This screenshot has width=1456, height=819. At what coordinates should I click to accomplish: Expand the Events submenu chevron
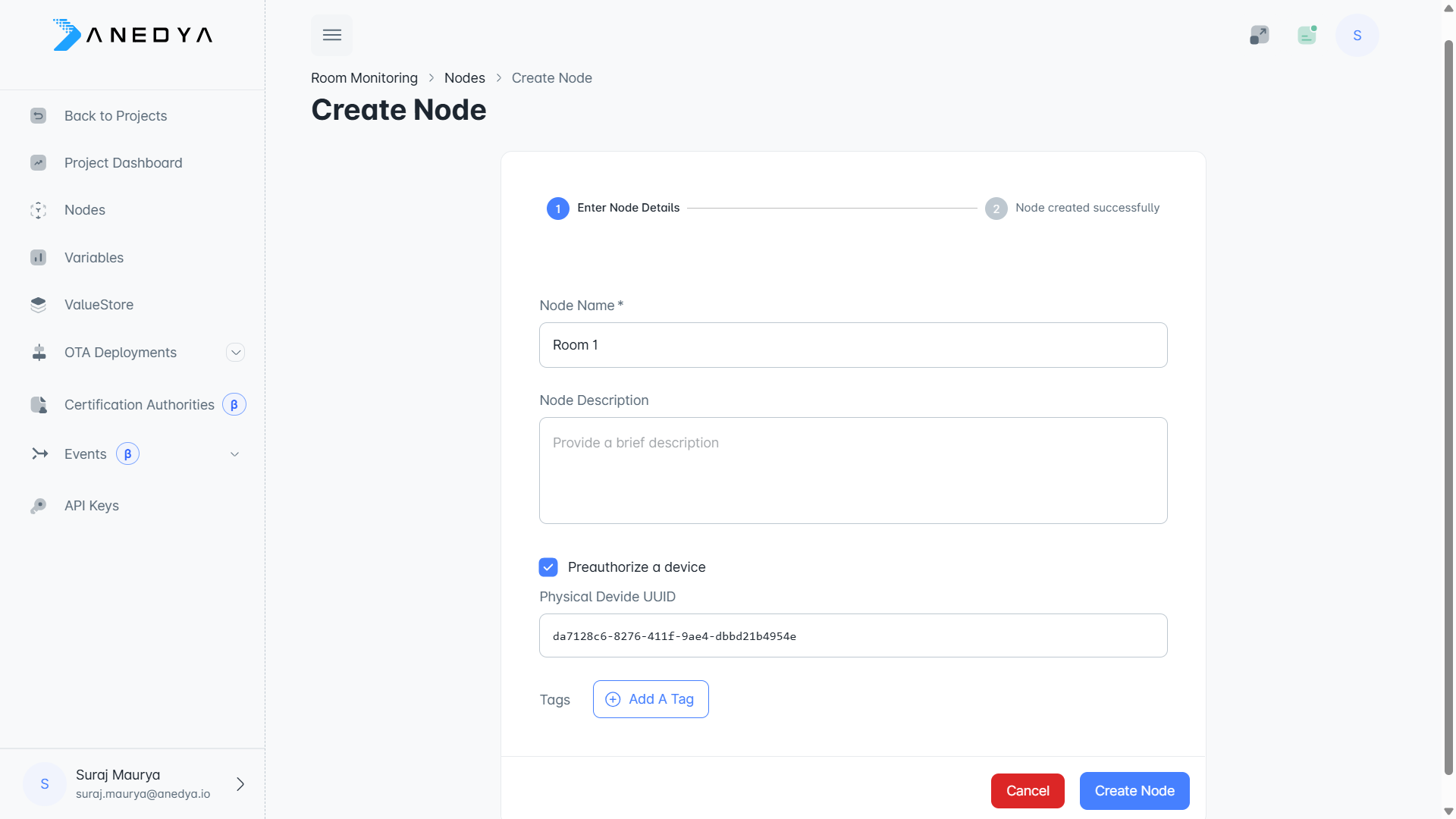[x=235, y=454]
